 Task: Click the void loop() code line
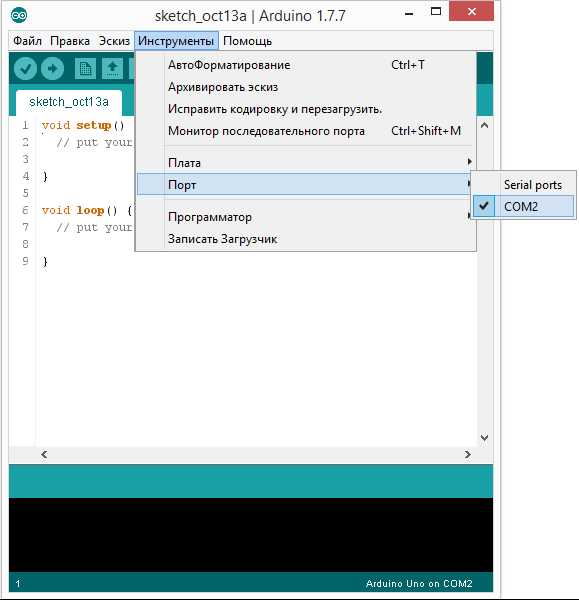tap(87, 210)
